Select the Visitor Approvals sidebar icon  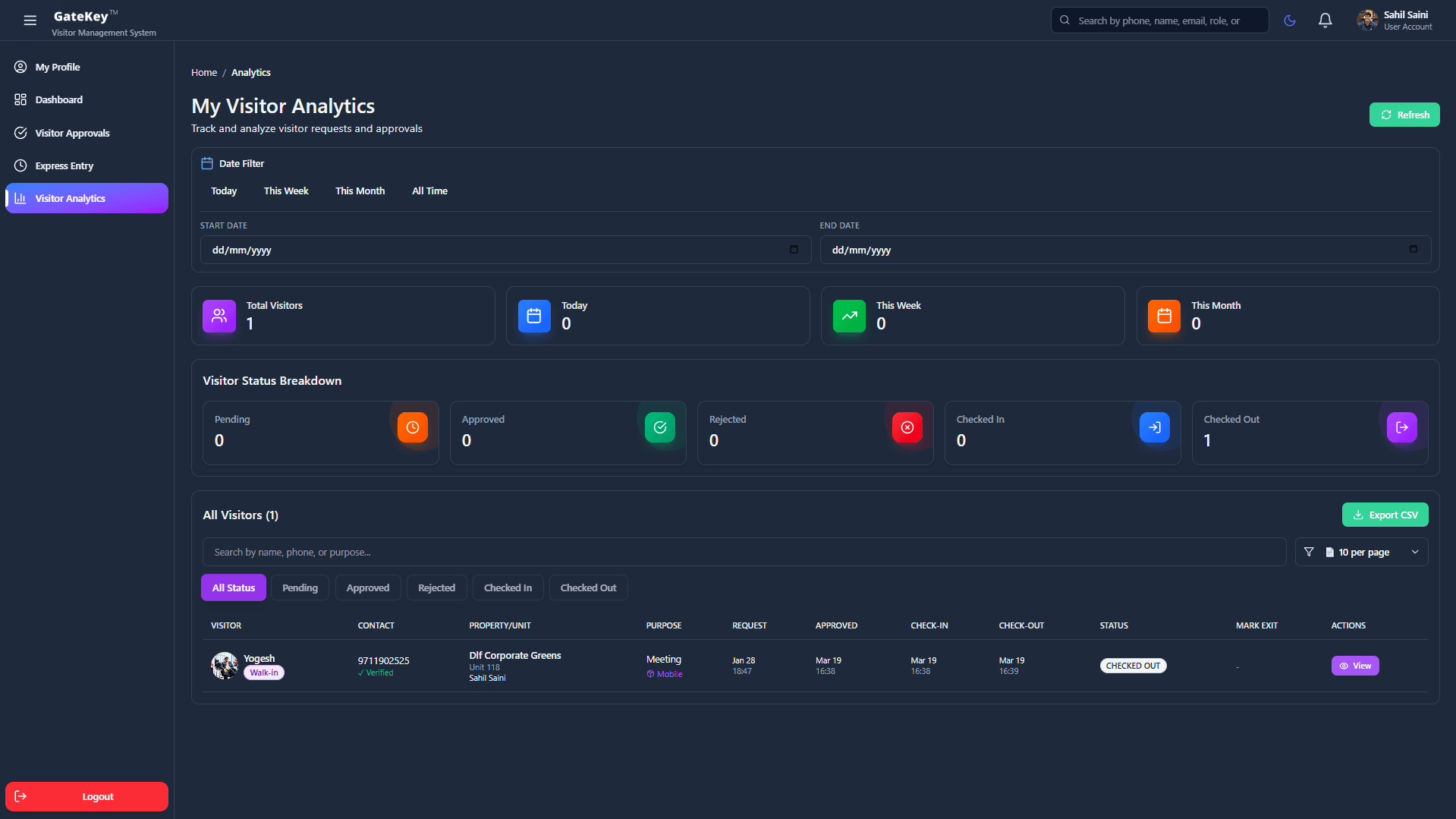(x=21, y=132)
